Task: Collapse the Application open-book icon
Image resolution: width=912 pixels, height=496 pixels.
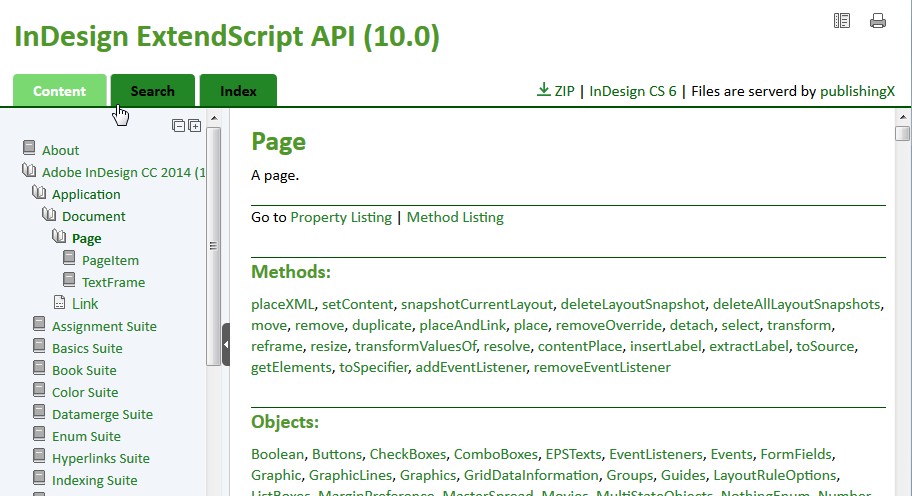Action: point(39,192)
